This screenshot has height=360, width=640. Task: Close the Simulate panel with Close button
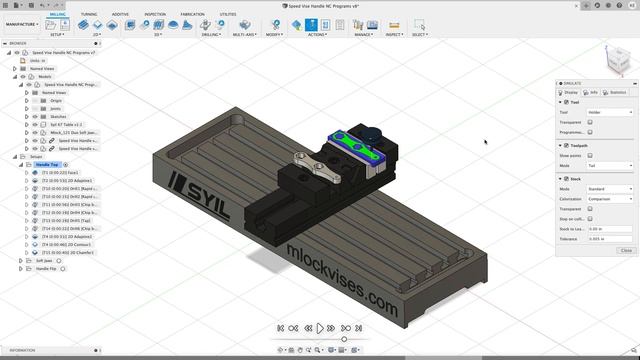(x=626, y=251)
